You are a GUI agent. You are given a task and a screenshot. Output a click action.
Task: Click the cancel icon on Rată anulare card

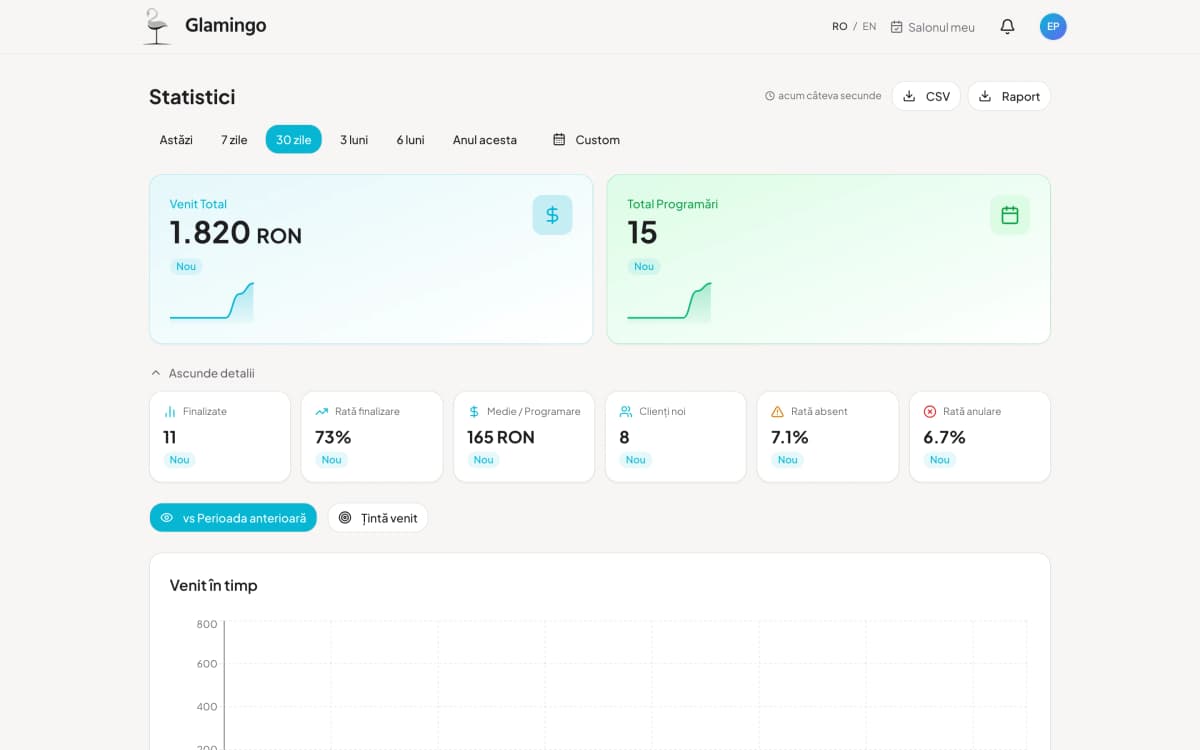point(929,410)
